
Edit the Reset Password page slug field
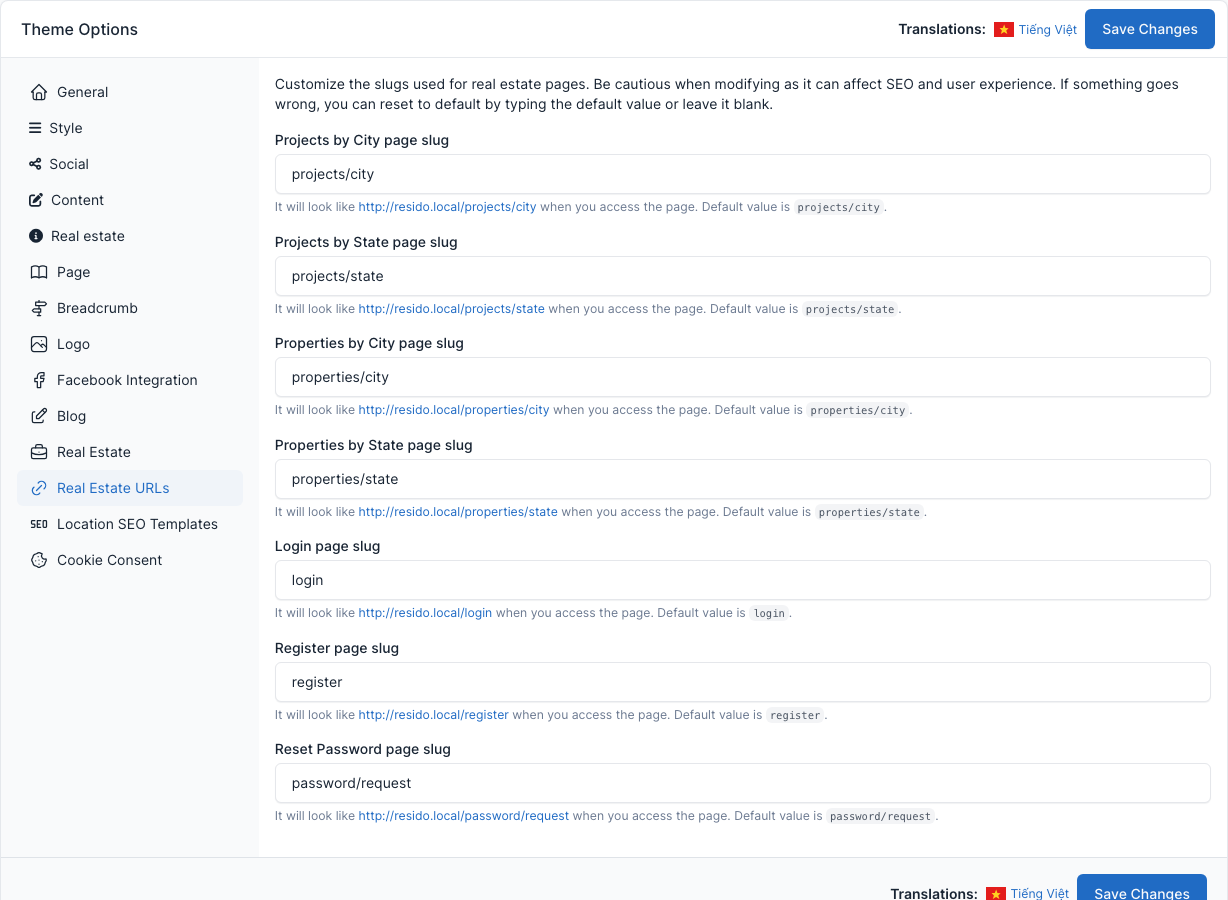[x=743, y=783]
